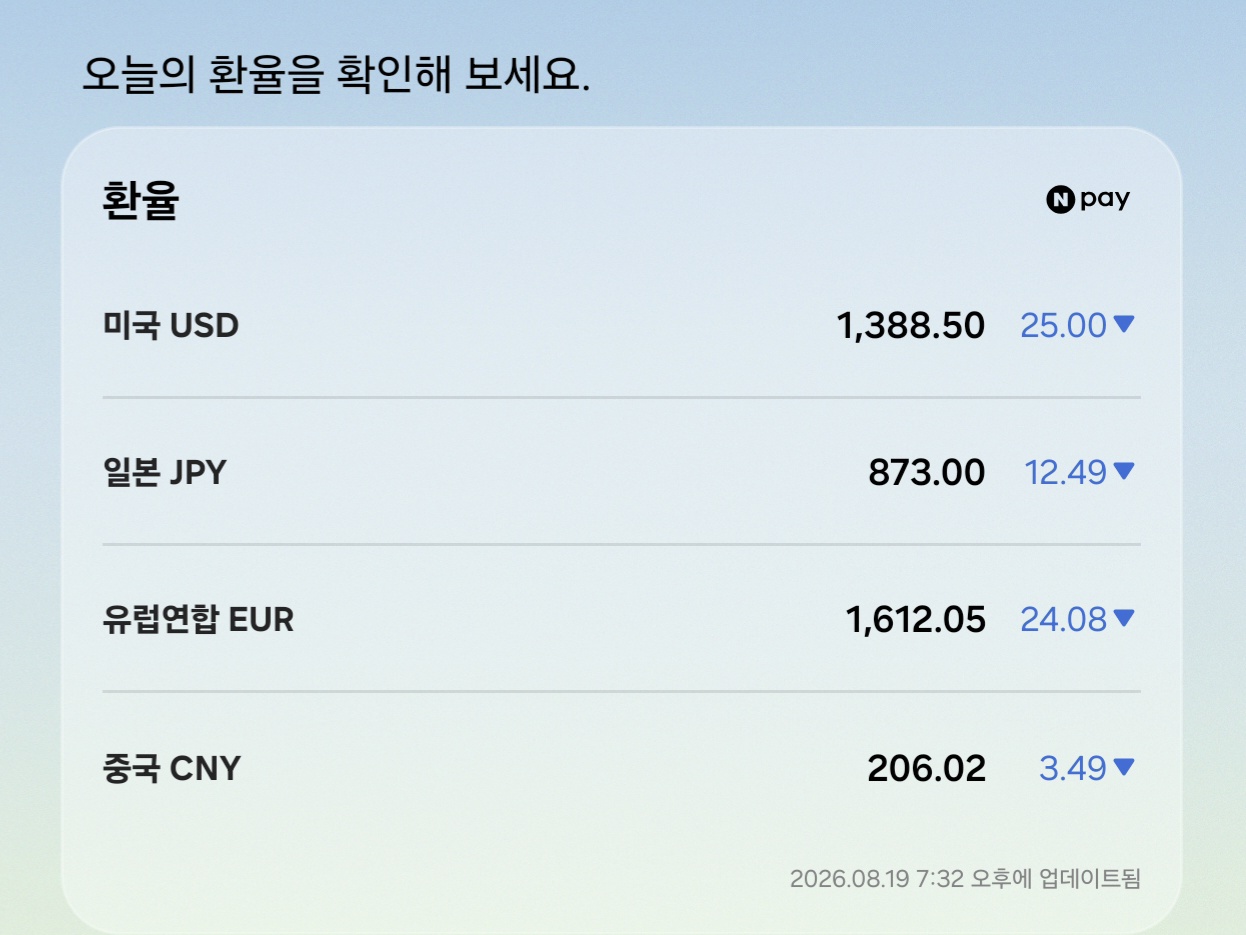Click the EUR change amount 24.08
The height and width of the screenshot is (935, 1246).
point(1063,620)
